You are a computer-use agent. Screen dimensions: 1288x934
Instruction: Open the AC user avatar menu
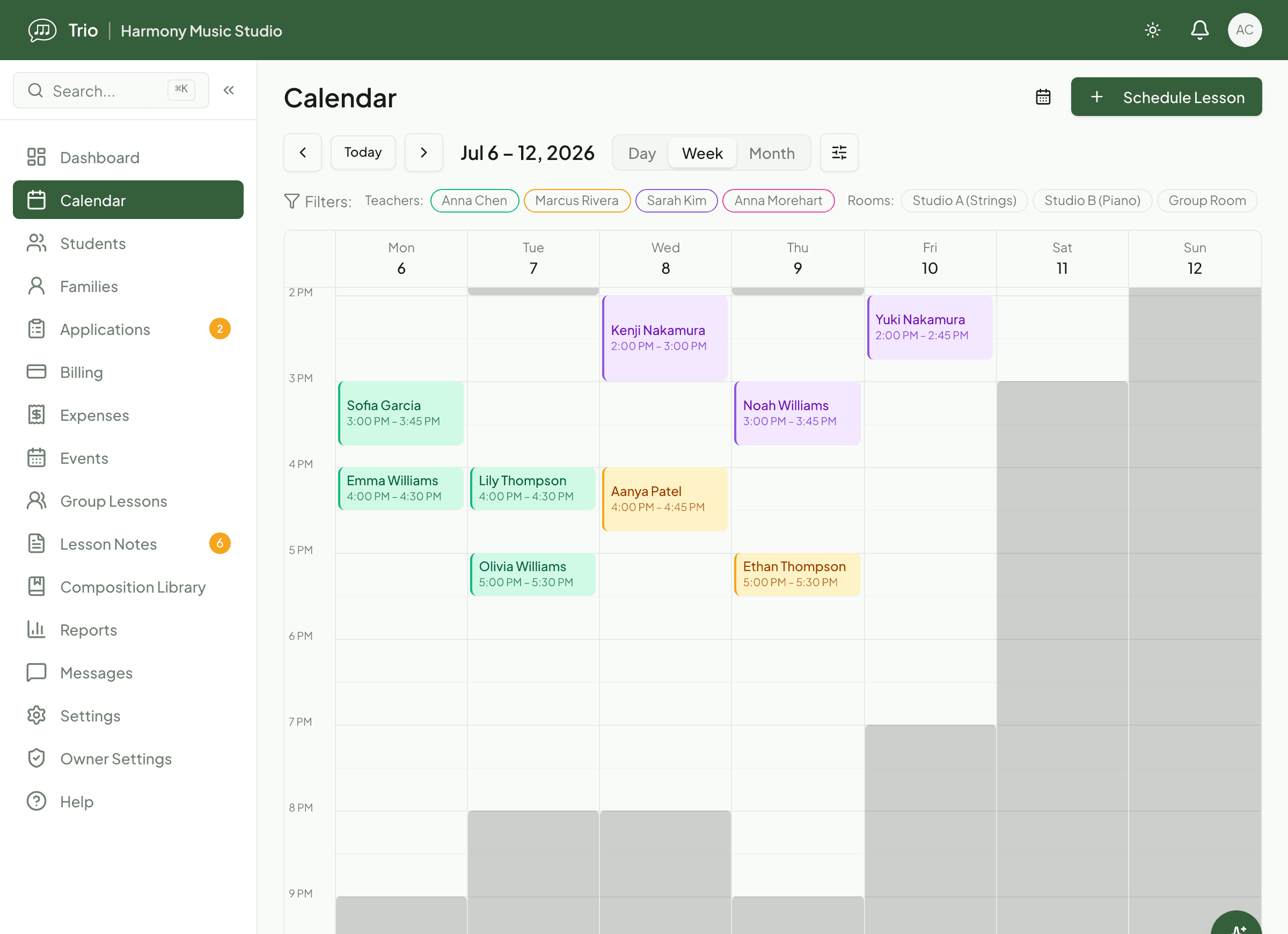(x=1245, y=30)
